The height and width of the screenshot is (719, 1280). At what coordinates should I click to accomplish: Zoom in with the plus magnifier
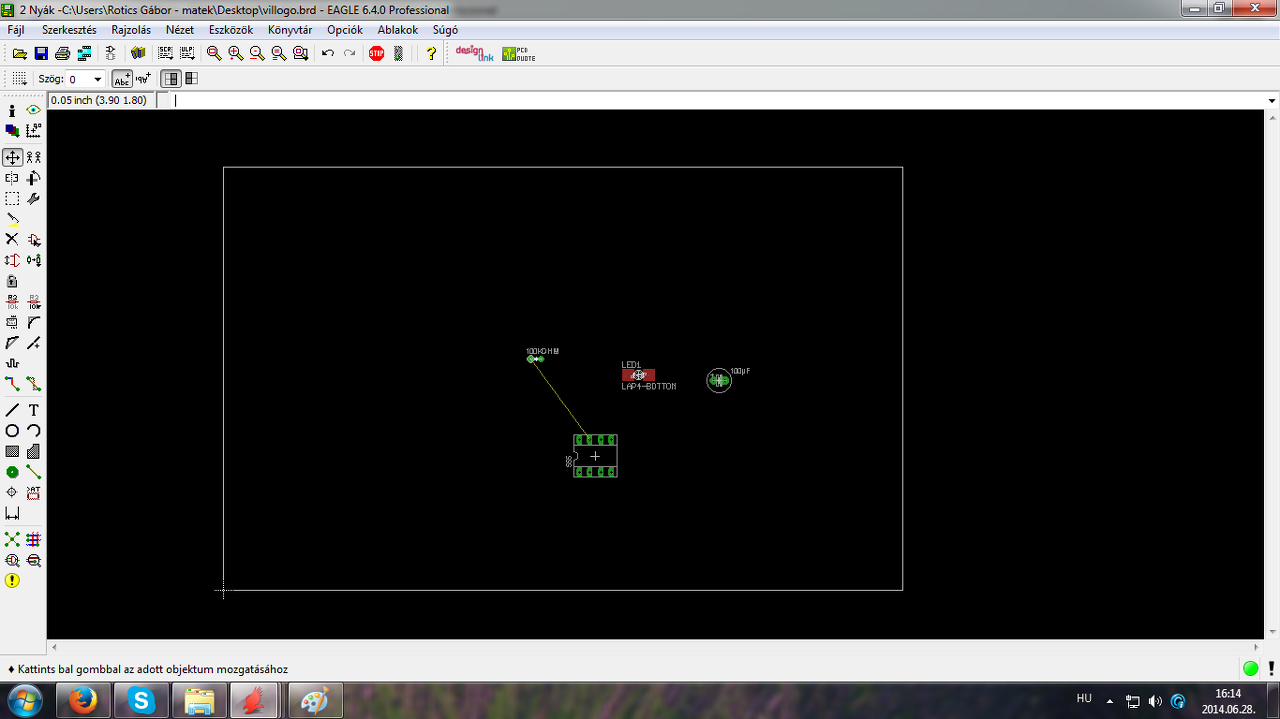(236, 53)
